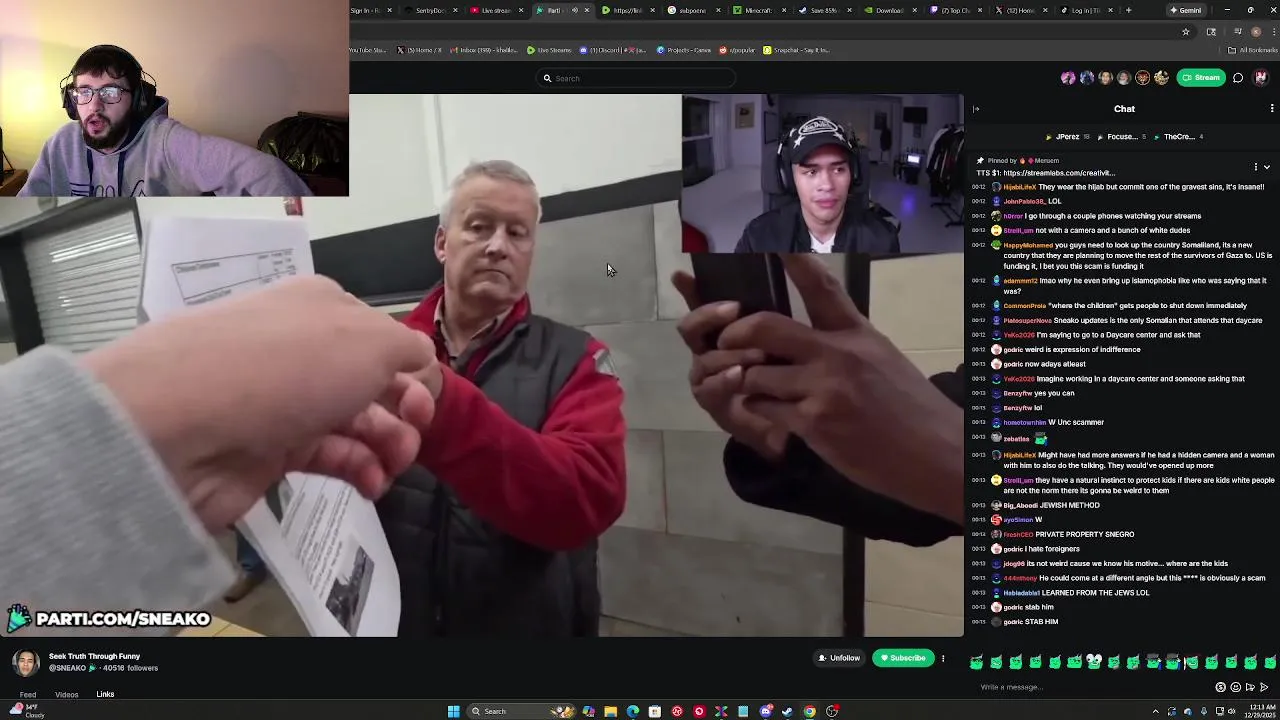The width and height of the screenshot is (1280, 720).
Task: Open Projects - Canva bookmark
Action: [x=683, y=50]
